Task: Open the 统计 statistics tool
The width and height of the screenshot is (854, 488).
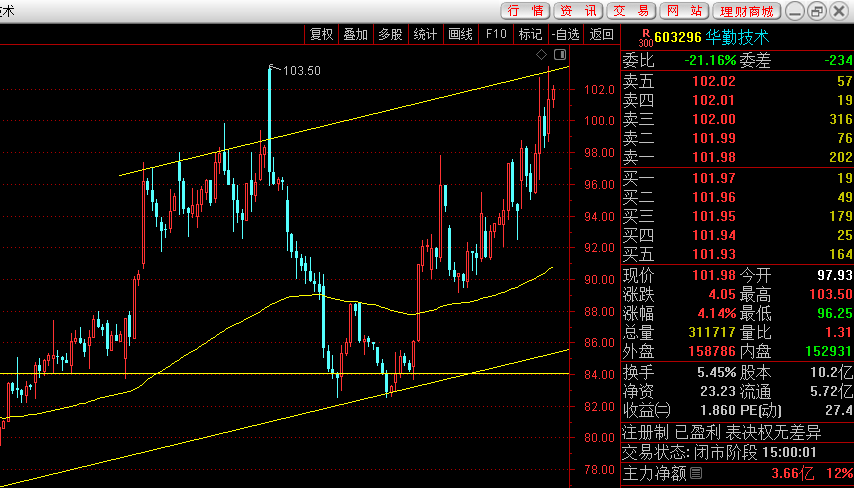Action: [425, 34]
